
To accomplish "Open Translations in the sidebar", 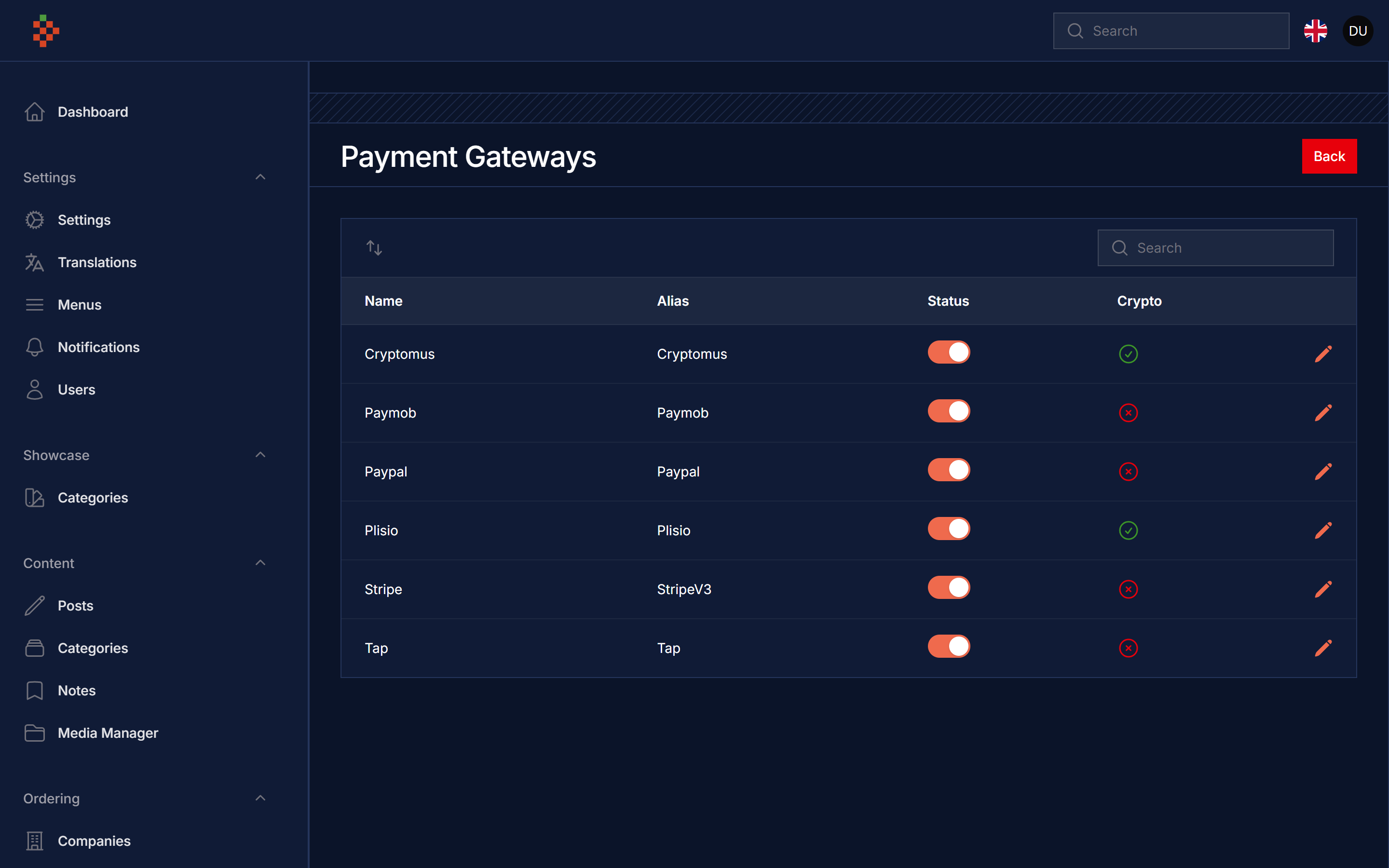I will pyautogui.click(x=97, y=262).
